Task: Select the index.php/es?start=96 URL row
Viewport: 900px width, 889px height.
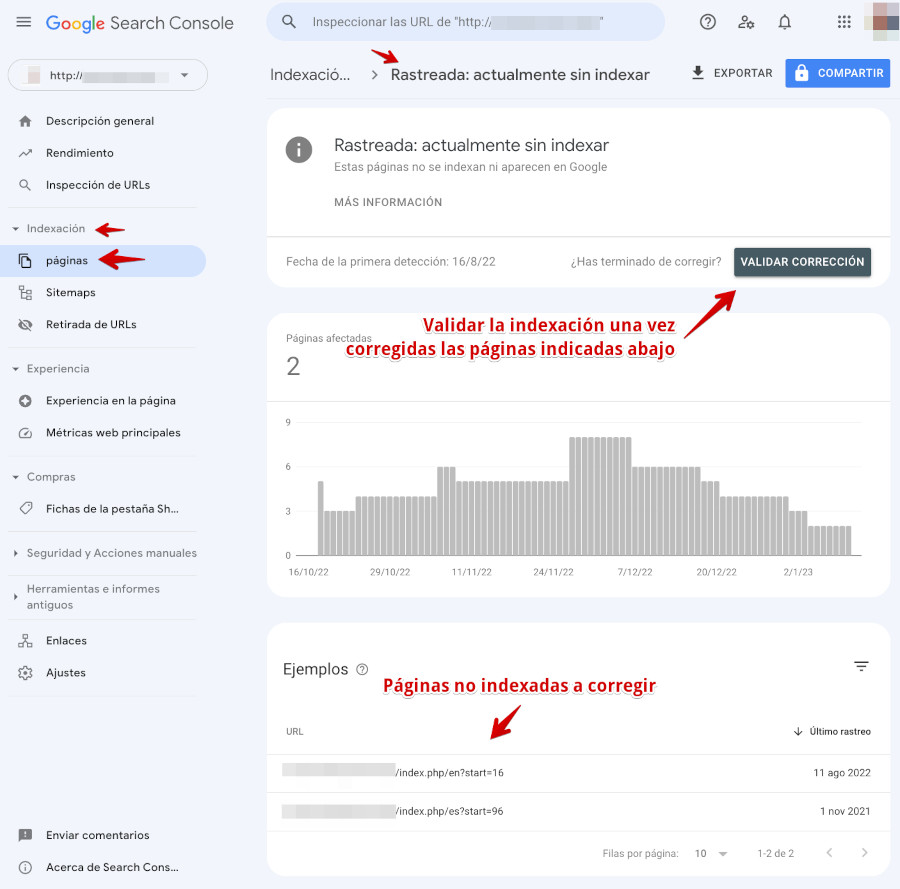Action: (x=579, y=812)
